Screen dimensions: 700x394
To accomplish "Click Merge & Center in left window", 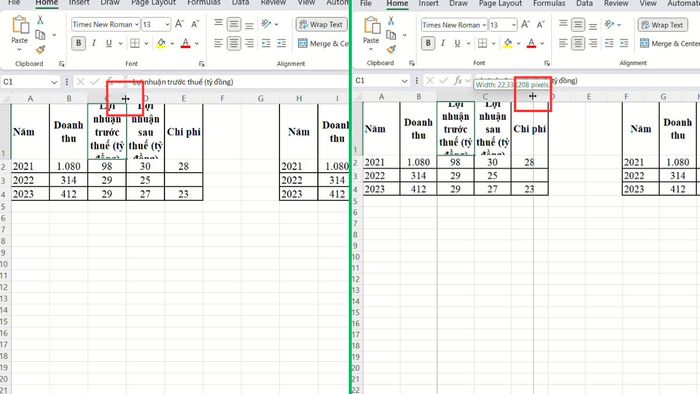I will click(x=323, y=43).
